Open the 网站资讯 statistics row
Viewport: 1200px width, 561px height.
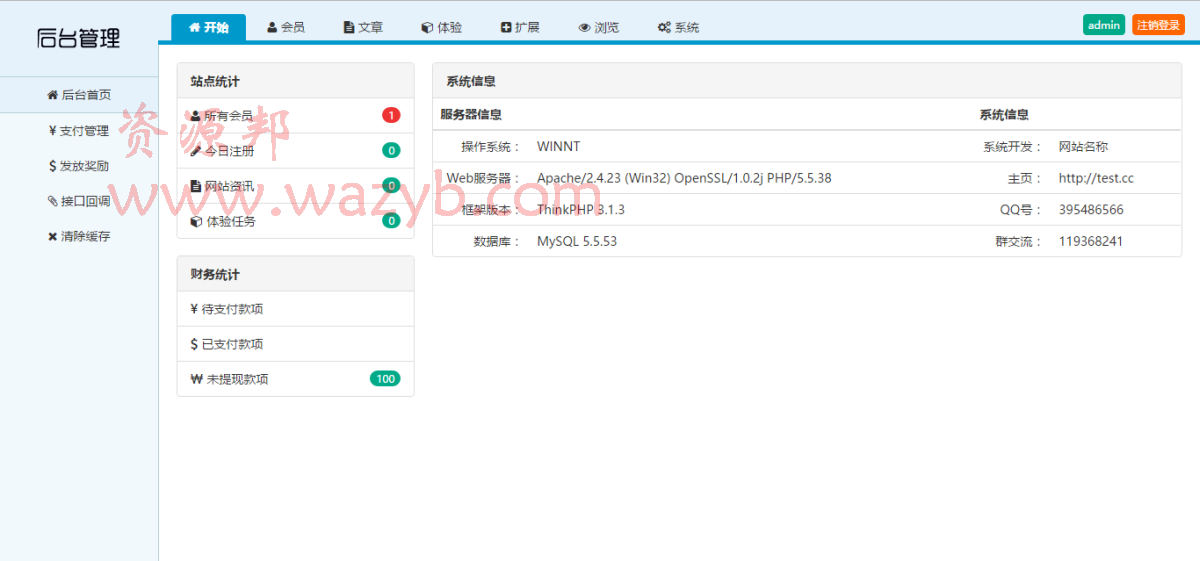(x=295, y=186)
